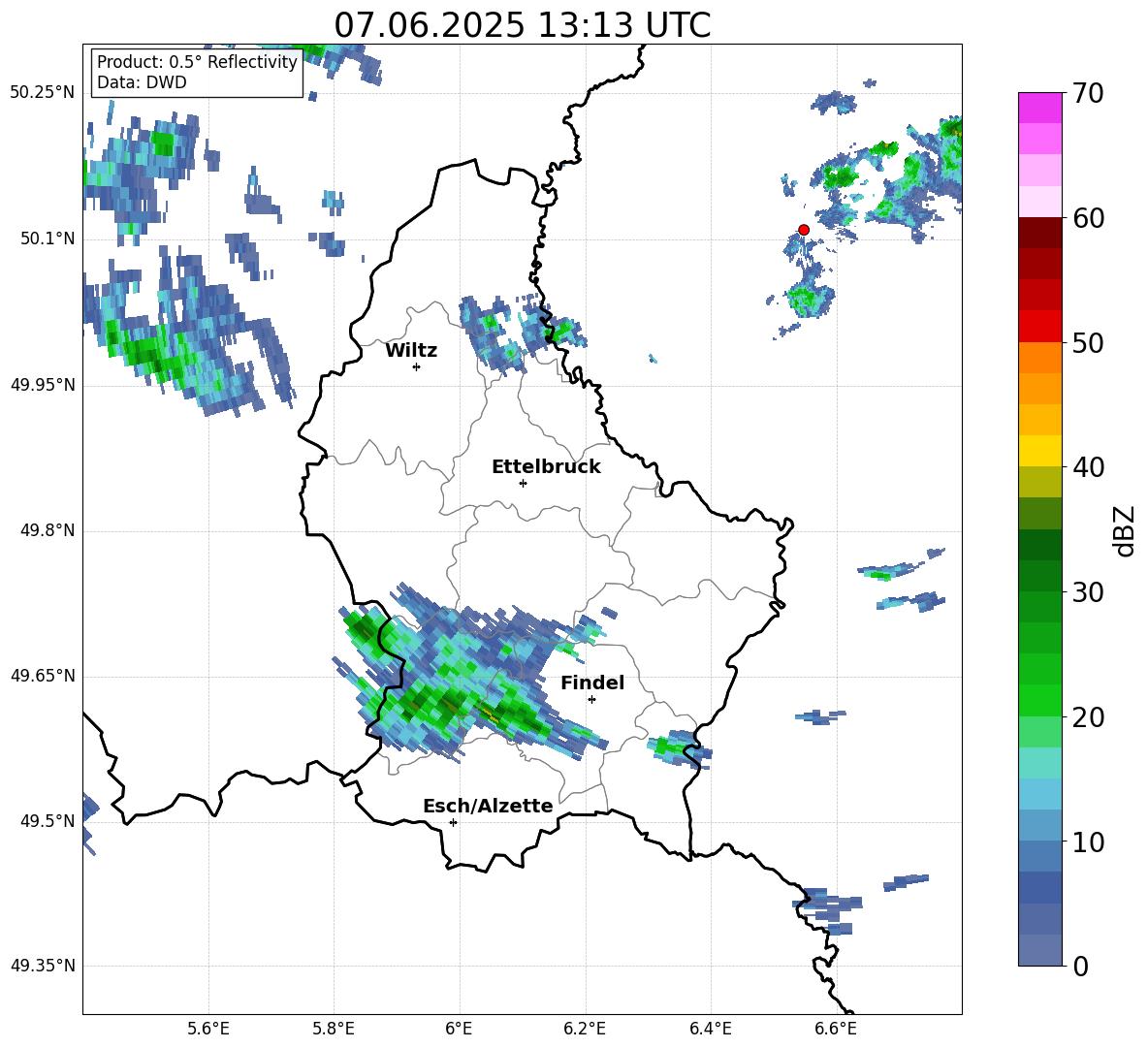
Task: Click the Esch/Alzette city label
Action: (x=488, y=806)
